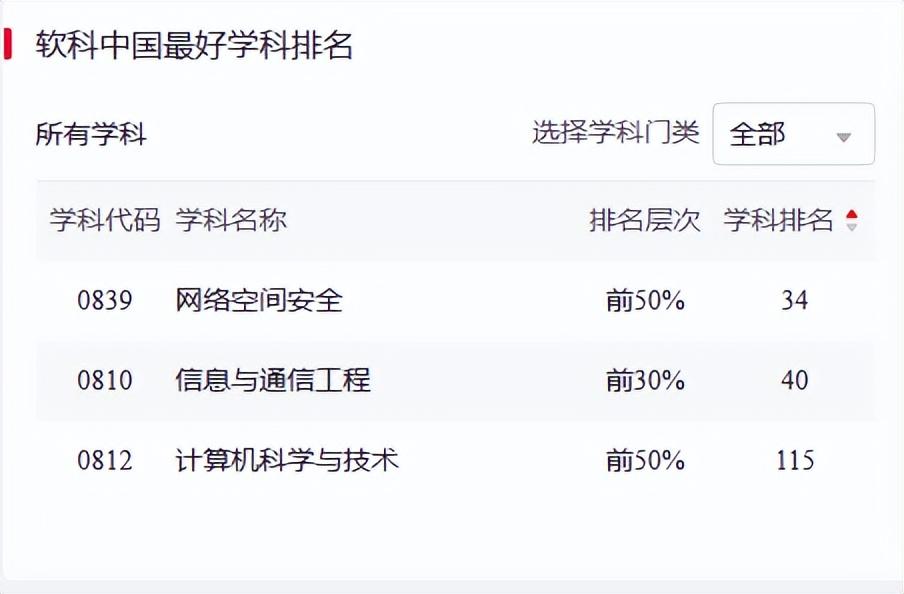Click rank 40 for 信息与通信工程
Viewport: 904px width, 594px height.
794,380
